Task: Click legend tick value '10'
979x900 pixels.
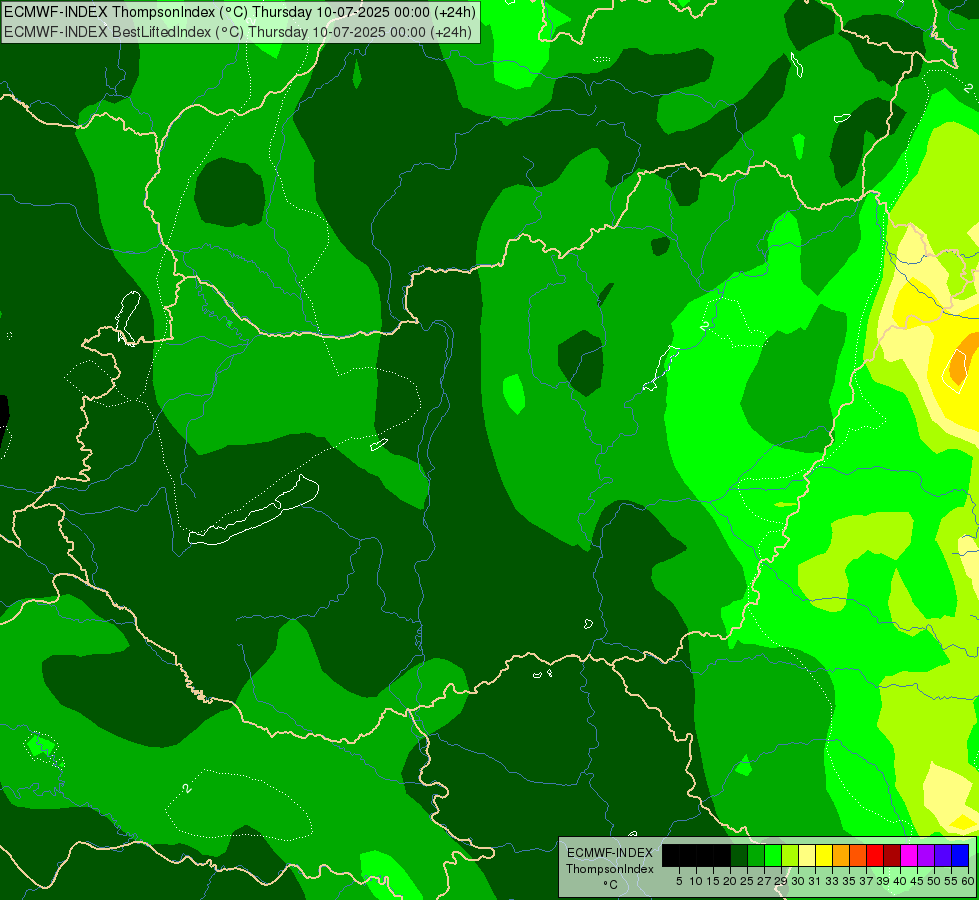Action: click(696, 881)
